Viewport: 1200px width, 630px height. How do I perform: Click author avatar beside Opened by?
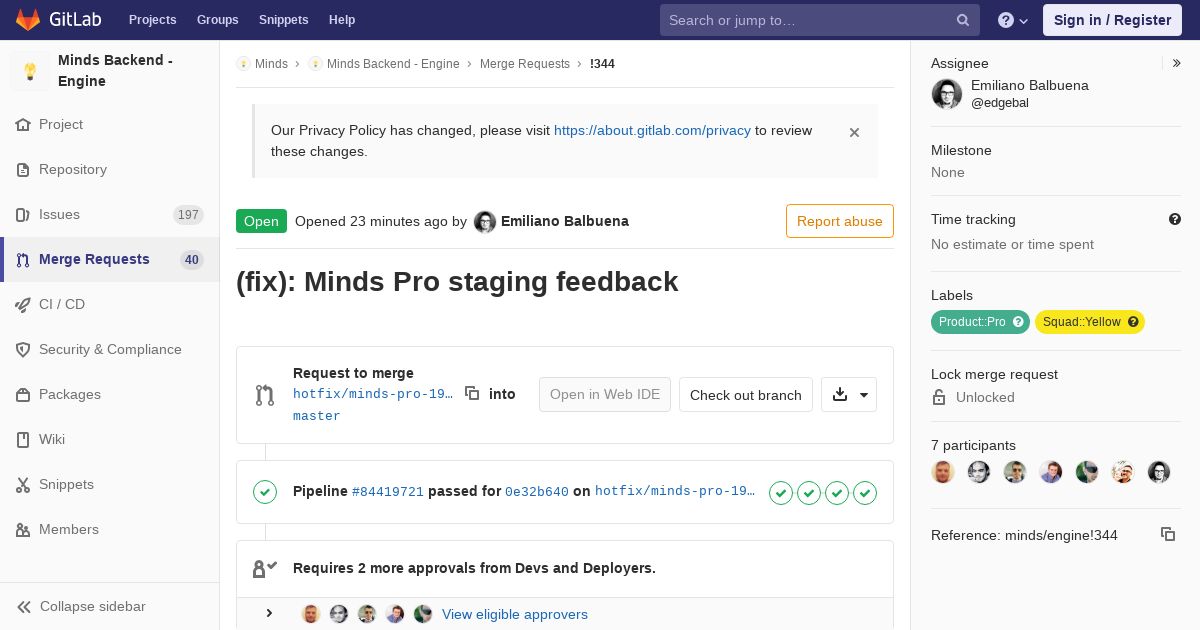(485, 222)
